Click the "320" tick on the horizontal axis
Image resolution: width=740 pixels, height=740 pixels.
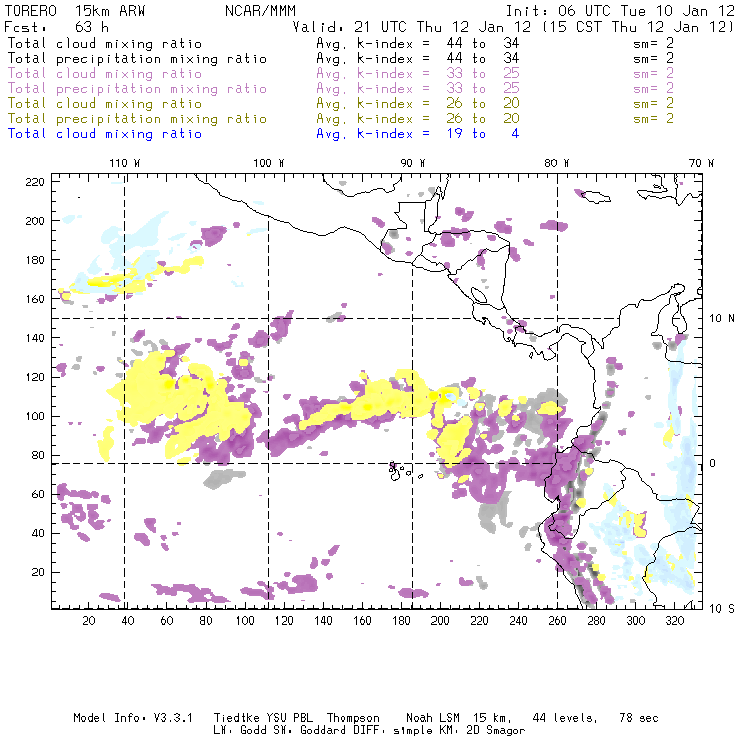click(x=674, y=621)
